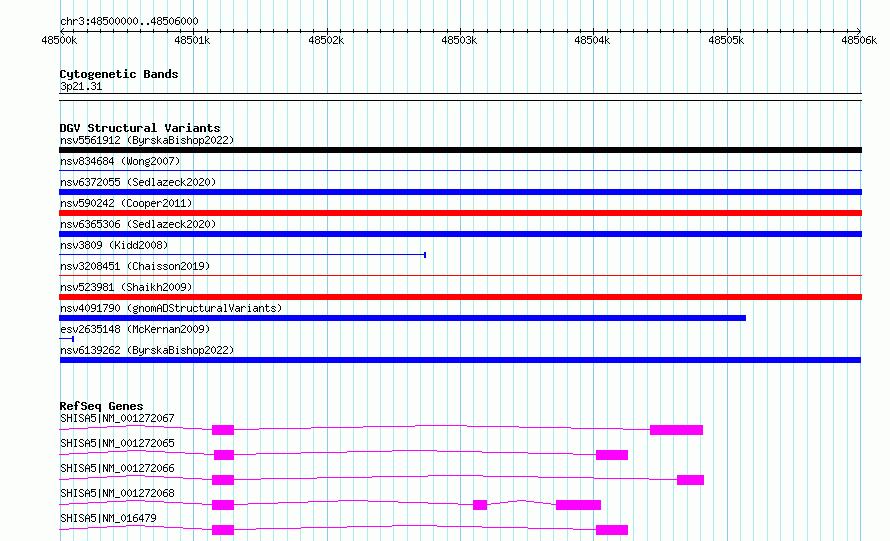Open SHISA5|NM_016479 transcript label
This screenshot has width=890, height=541.
pyautogui.click(x=108, y=518)
